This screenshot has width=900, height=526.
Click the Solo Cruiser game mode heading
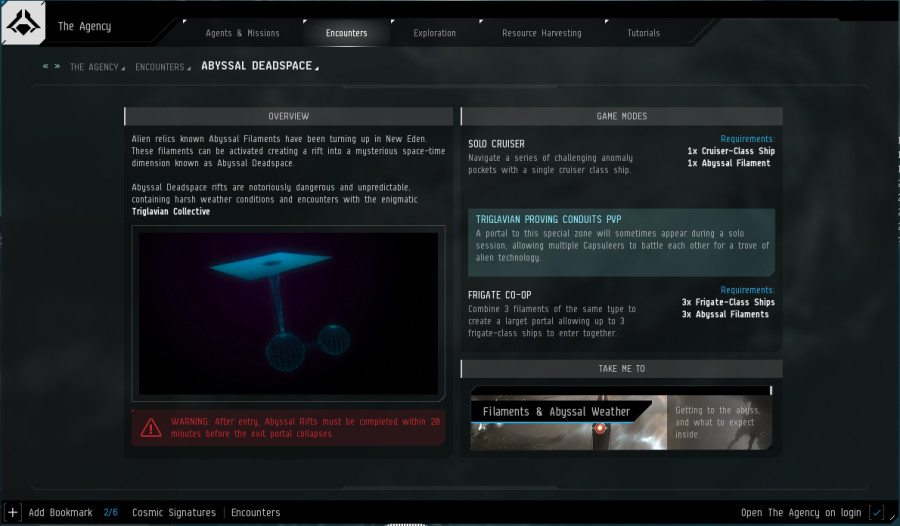496,144
